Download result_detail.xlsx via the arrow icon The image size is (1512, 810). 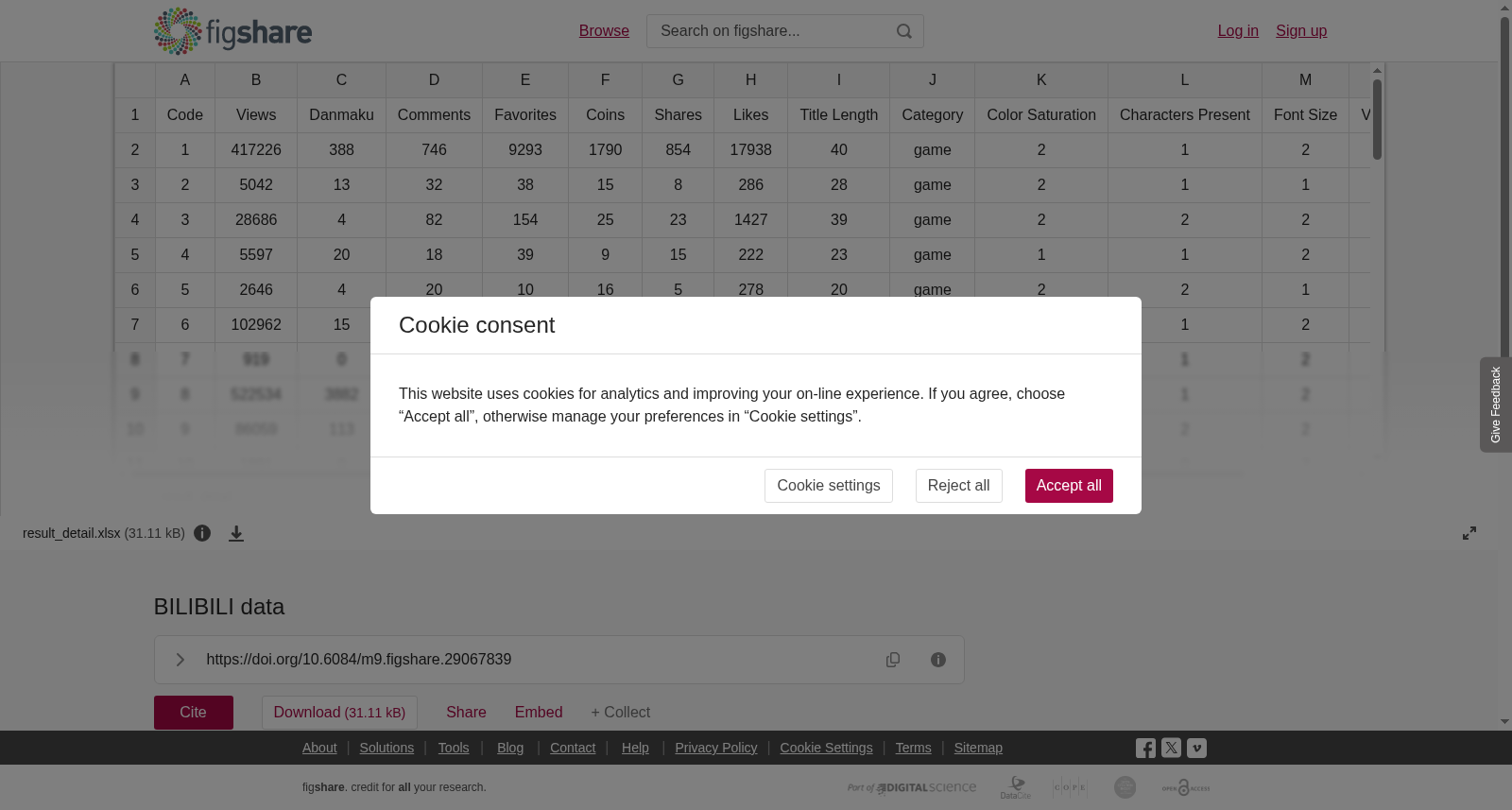[x=236, y=533]
